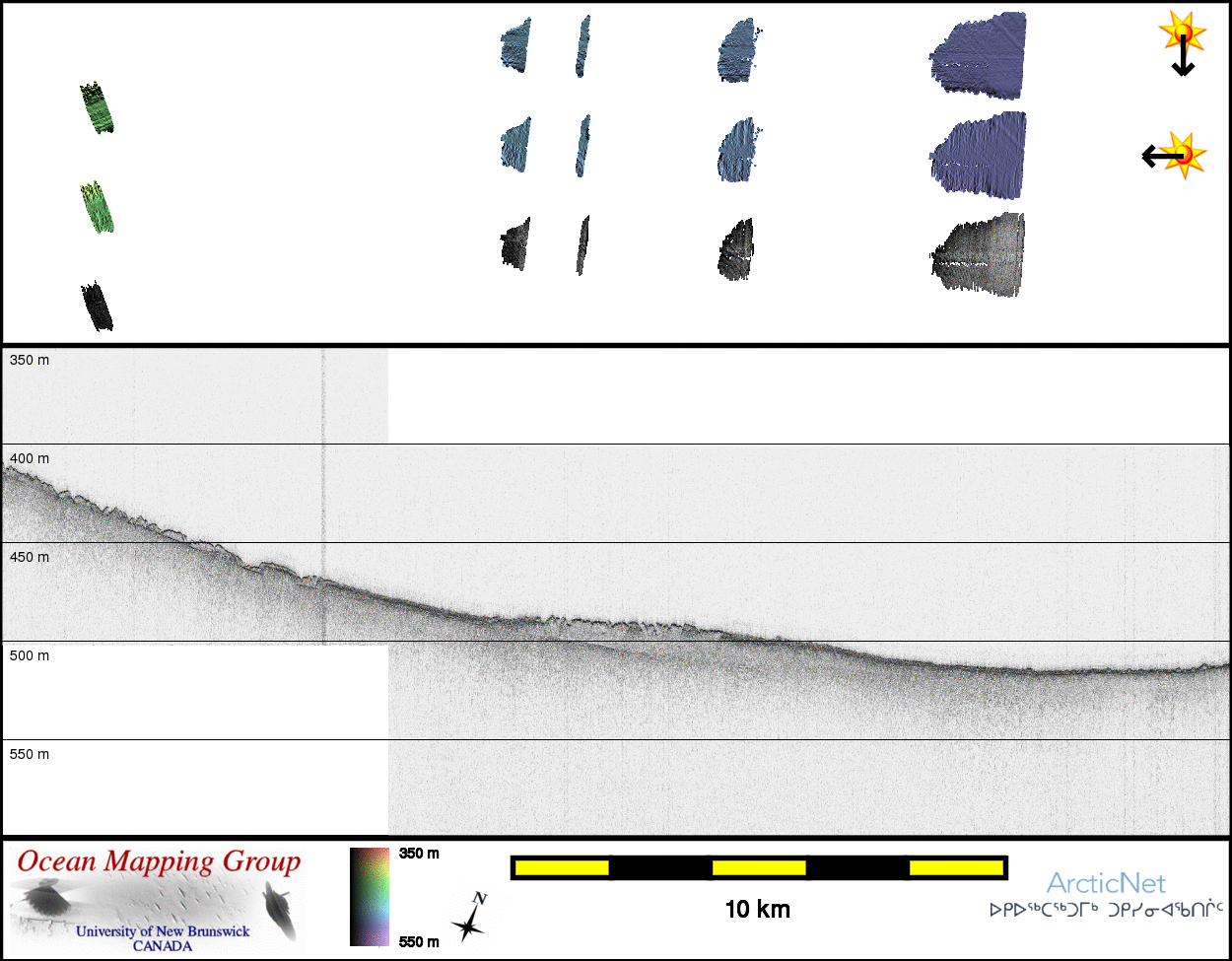Click the 450 m depth label on profile
The image size is (1232, 961).
coord(30,558)
